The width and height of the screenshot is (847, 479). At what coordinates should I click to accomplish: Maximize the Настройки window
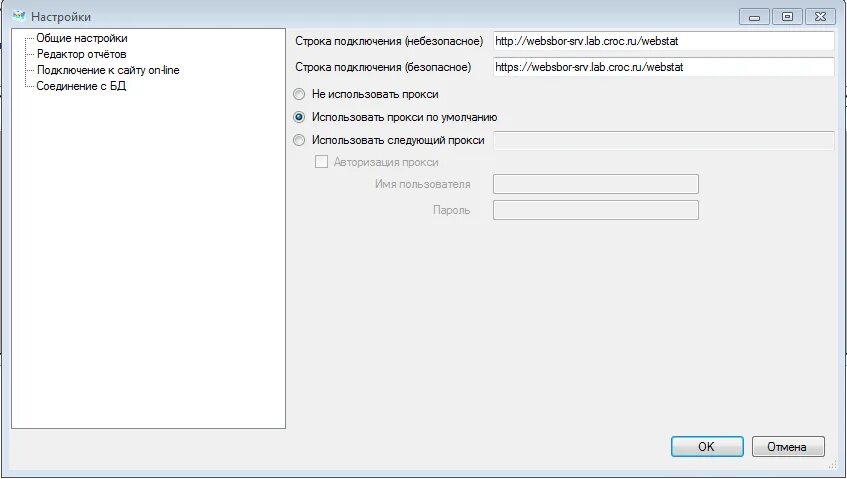click(787, 17)
